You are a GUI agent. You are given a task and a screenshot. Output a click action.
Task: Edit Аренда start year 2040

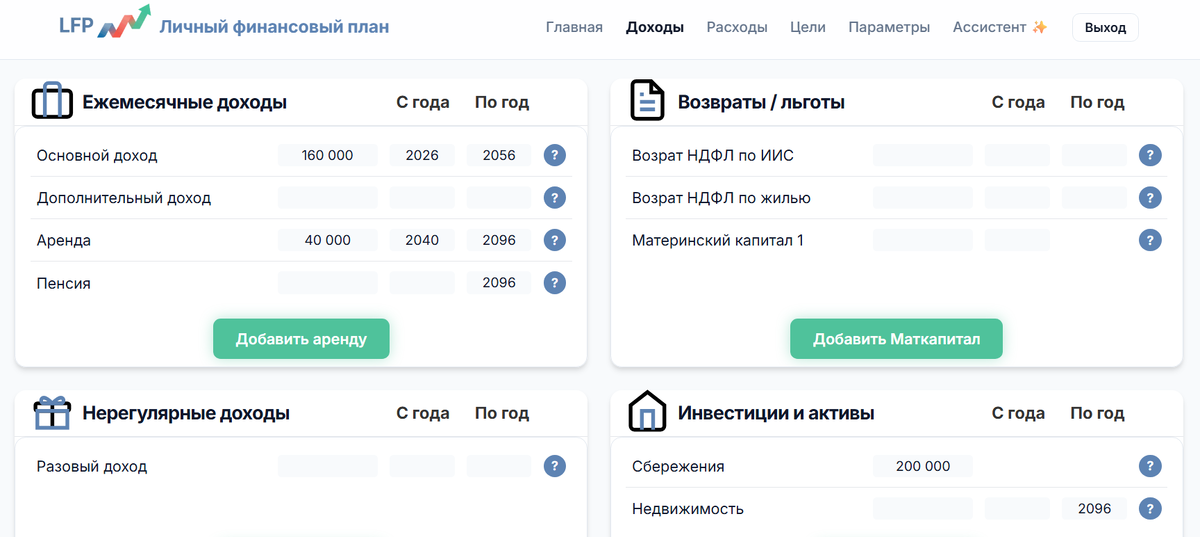click(x=422, y=240)
